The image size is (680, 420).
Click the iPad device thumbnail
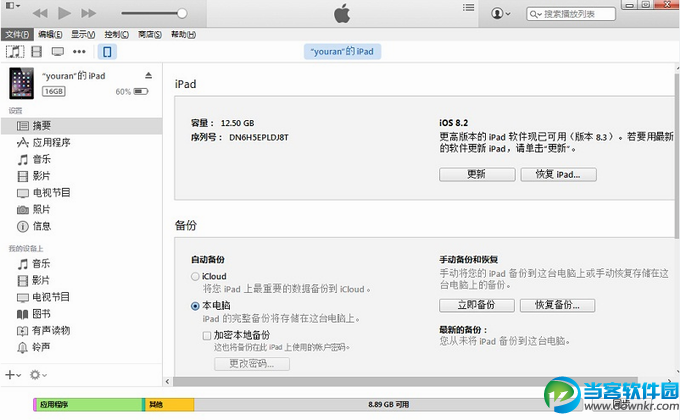[21, 82]
